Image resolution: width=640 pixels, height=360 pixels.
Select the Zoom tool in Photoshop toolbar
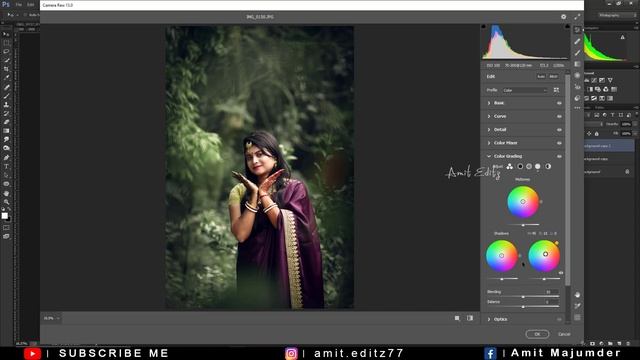[x=6, y=202]
